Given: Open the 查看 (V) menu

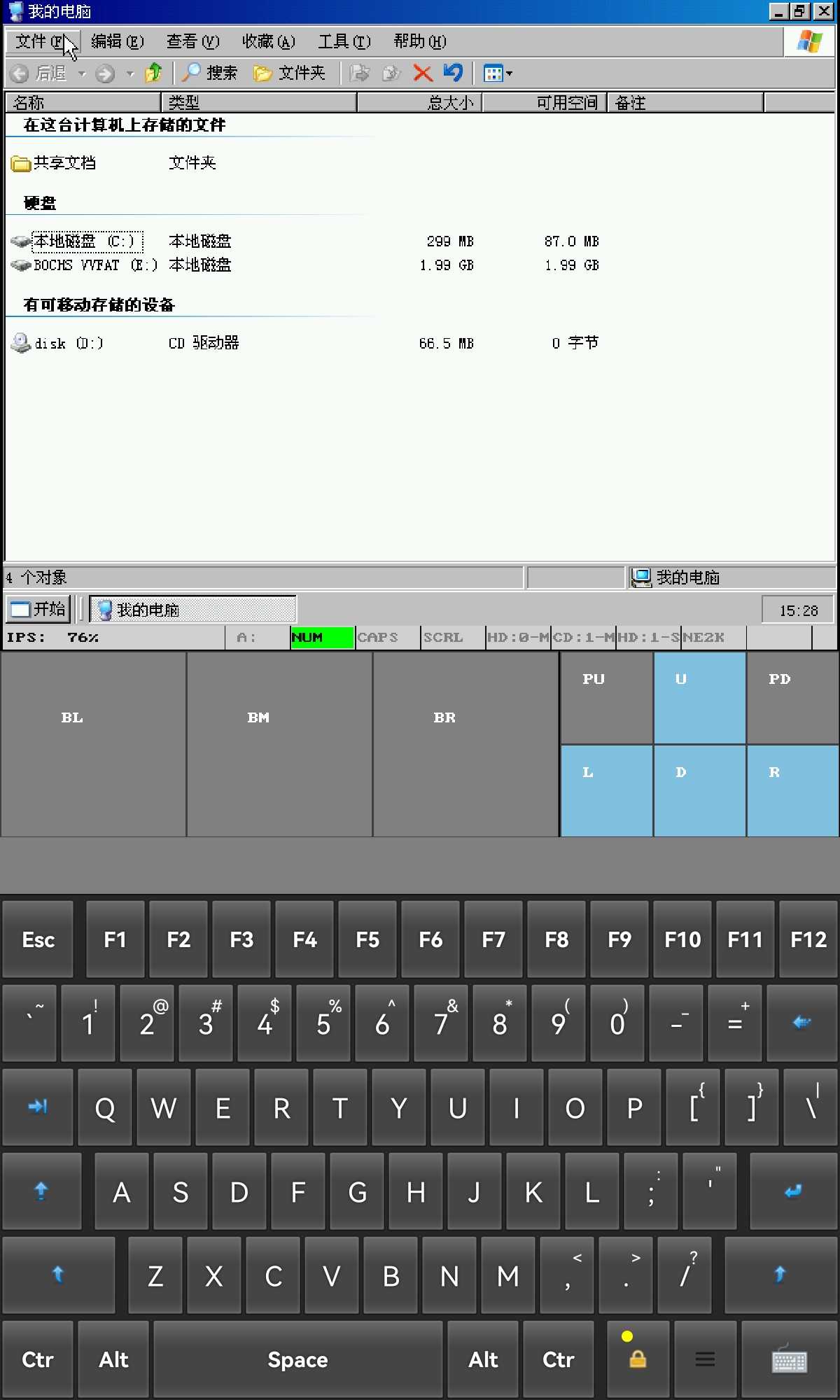Looking at the screenshot, I should [x=192, y=42].
